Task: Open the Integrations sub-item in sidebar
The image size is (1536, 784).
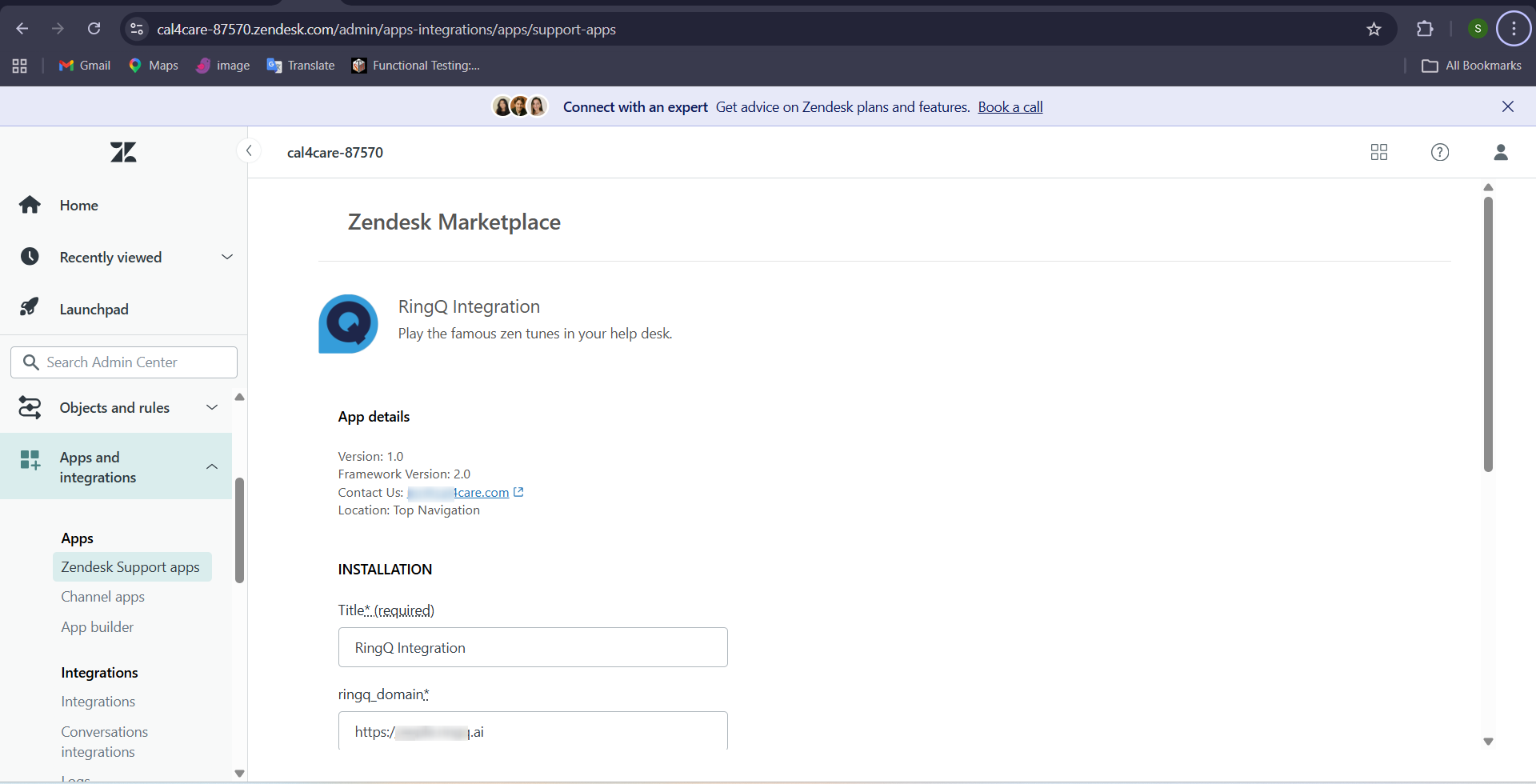Action: tap(98, 702)
